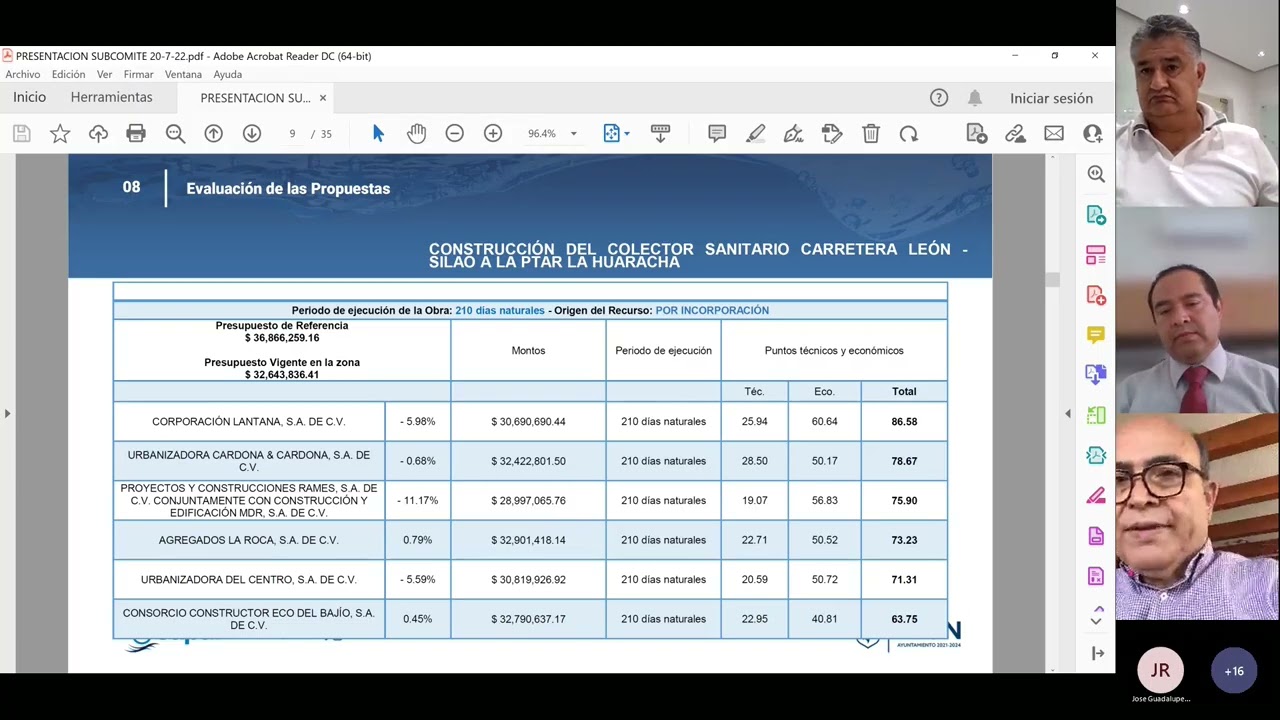Image resolution: width=1280 pixels, height=720 pixels.
Task: Click Iniciar sesión
Action: (x=1051, y=98)
